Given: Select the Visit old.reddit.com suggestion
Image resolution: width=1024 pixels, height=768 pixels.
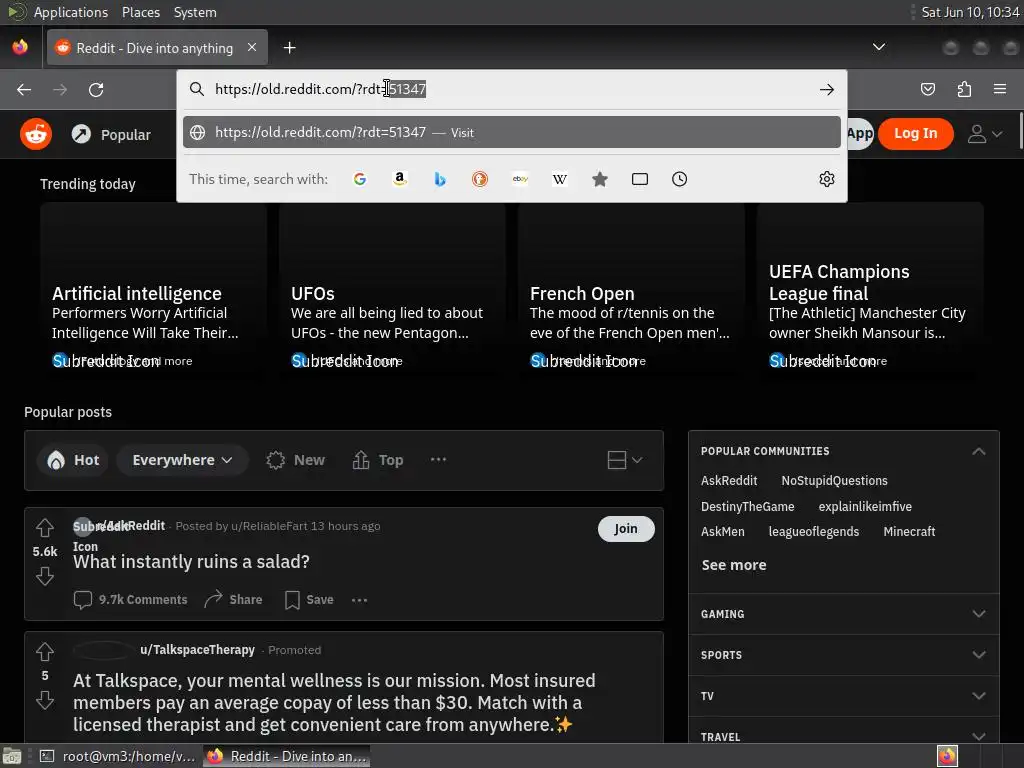Looking at the screenshot, I should pyautogui.click(x=511, y=133).
